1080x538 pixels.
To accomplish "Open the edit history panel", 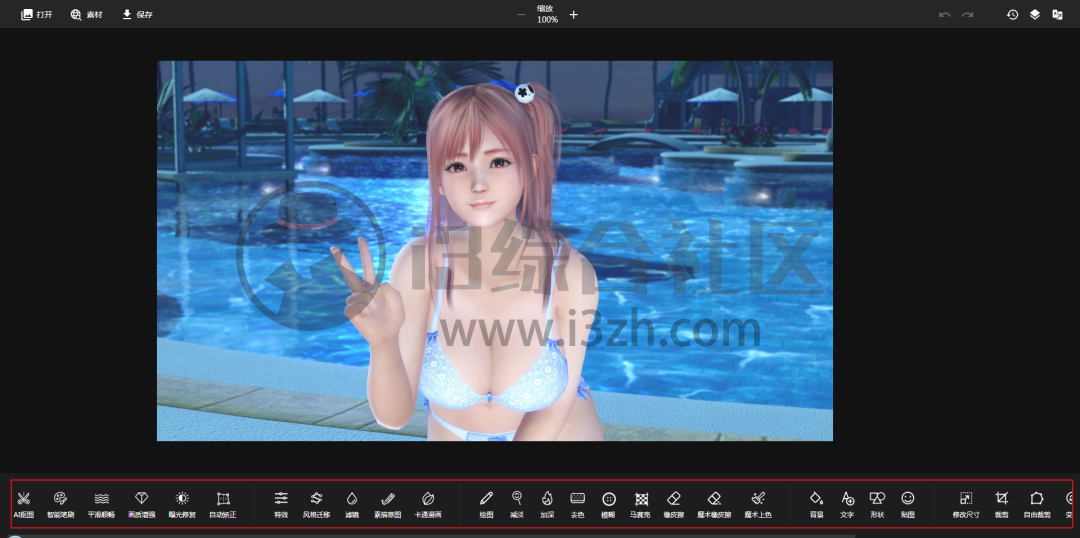I will (x=1012, y=14).
